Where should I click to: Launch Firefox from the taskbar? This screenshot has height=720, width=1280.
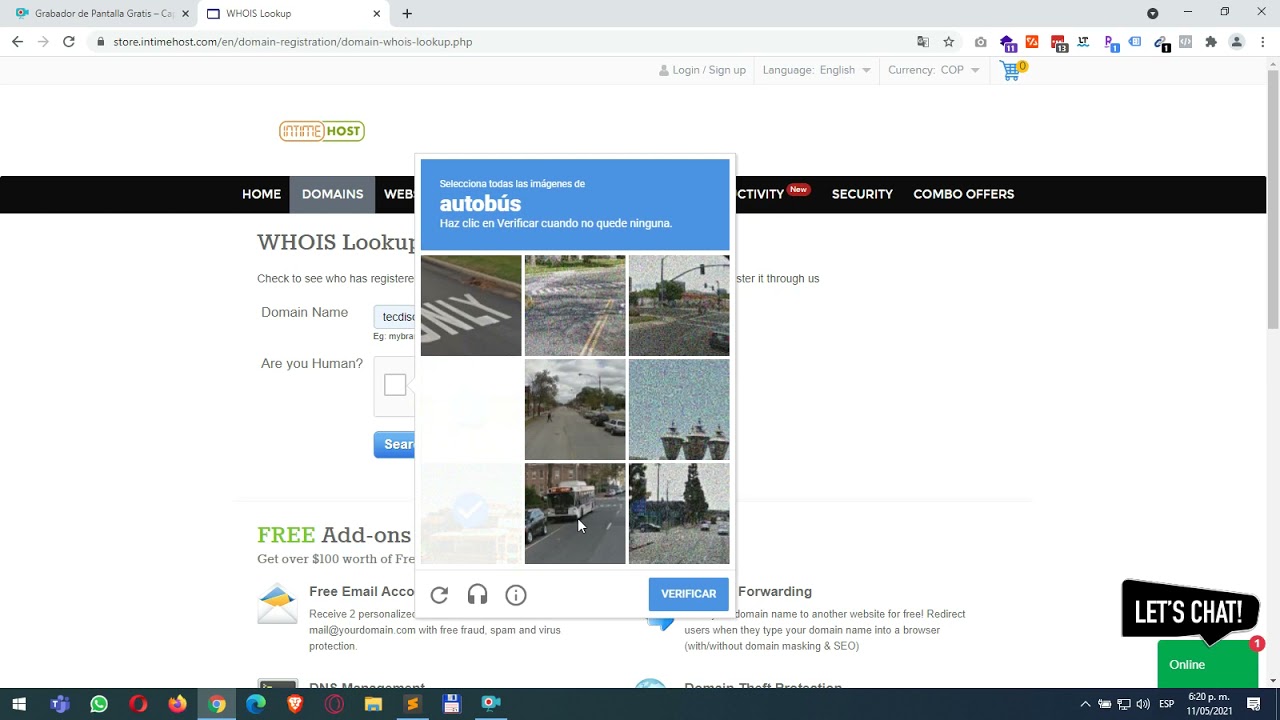pyautogui.click(x=177, y=704)
